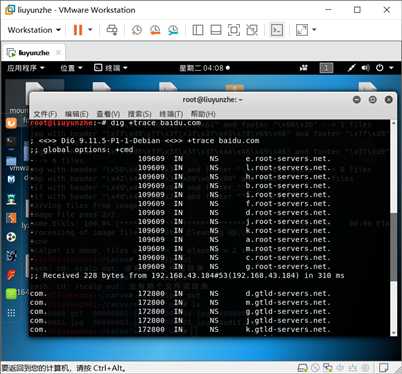Open the 应用程序 applications menu

[26, 68]
